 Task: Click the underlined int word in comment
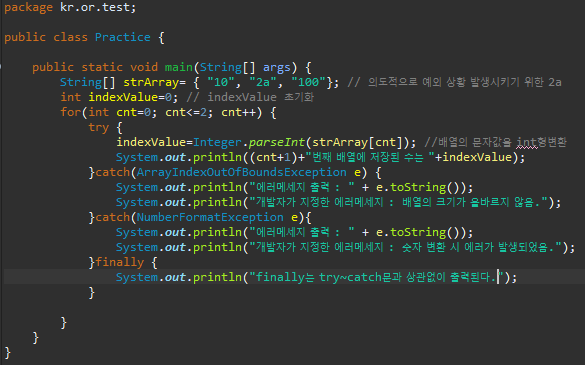tap(527, 142)
